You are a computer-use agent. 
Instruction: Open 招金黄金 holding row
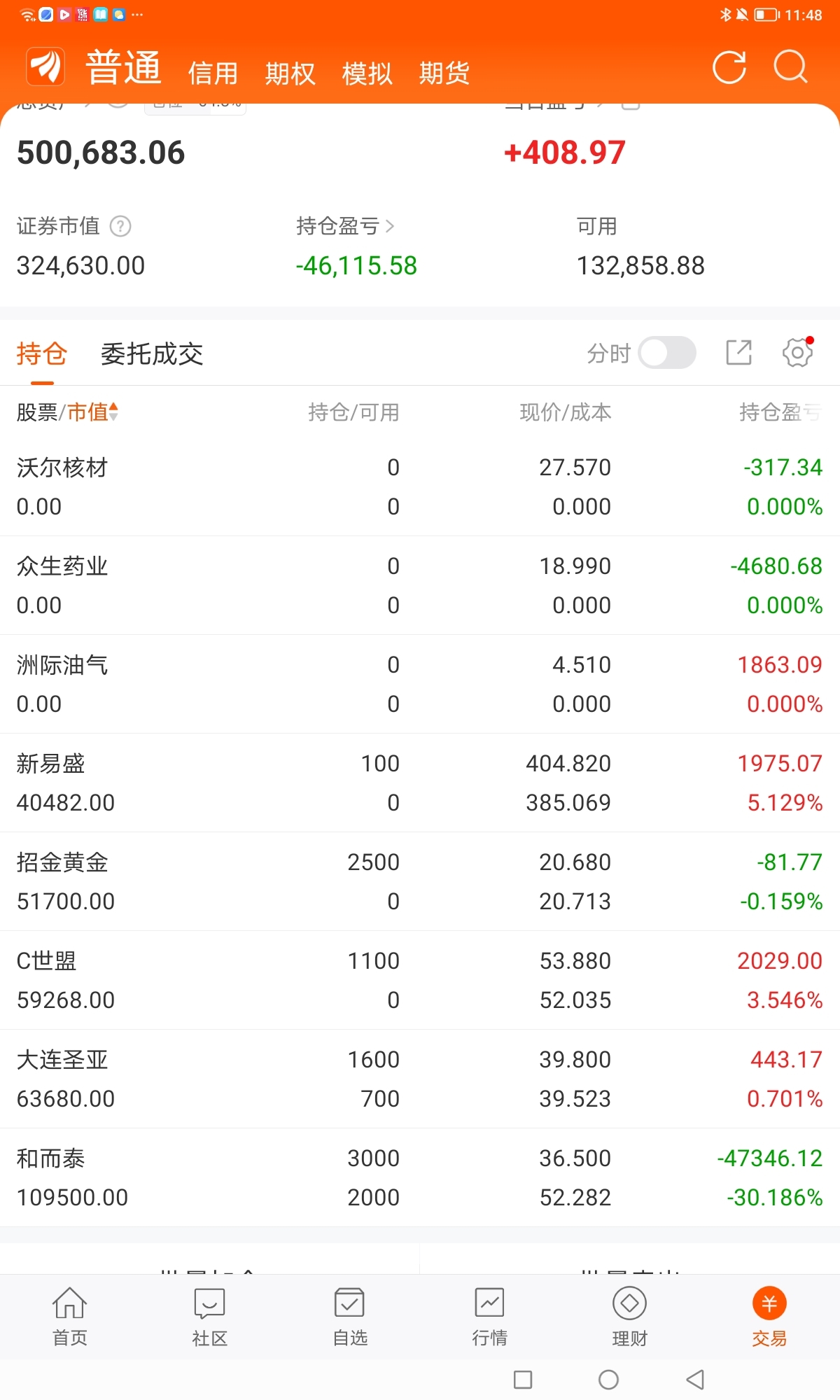[420, 882]
